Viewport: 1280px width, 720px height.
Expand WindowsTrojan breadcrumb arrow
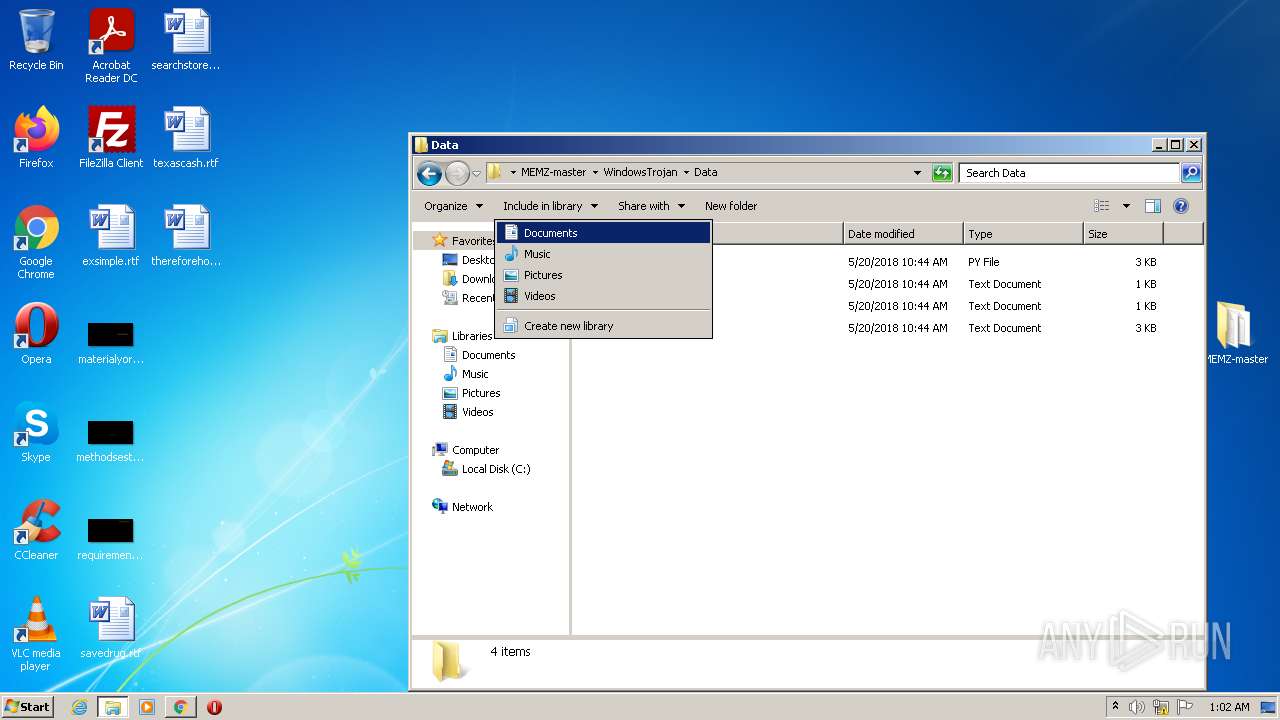pyautogui.click(x=686, y=173)
